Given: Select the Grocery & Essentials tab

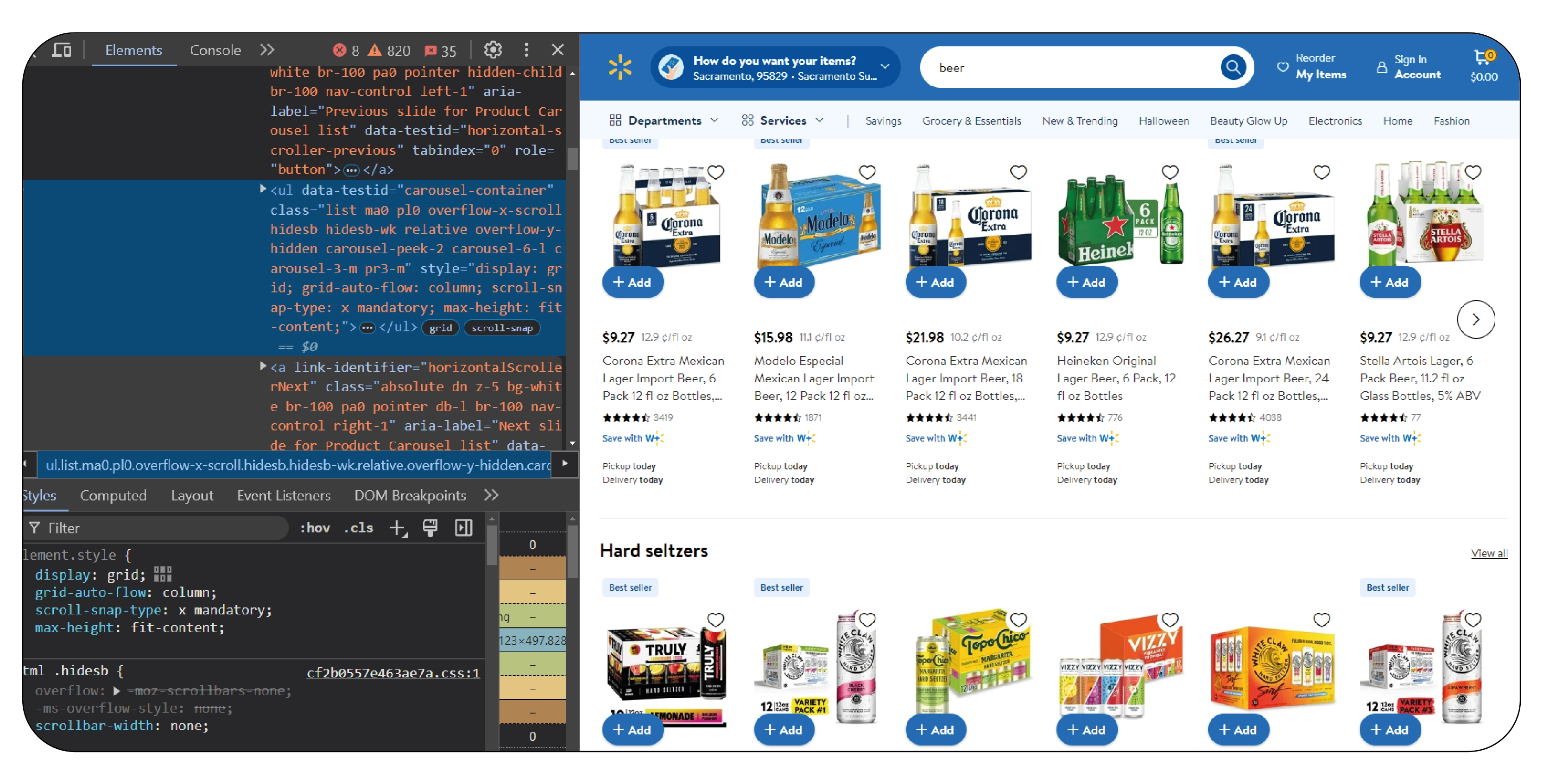Looking at the screenshot, I should pyautogui.click(x=976, y=120).
